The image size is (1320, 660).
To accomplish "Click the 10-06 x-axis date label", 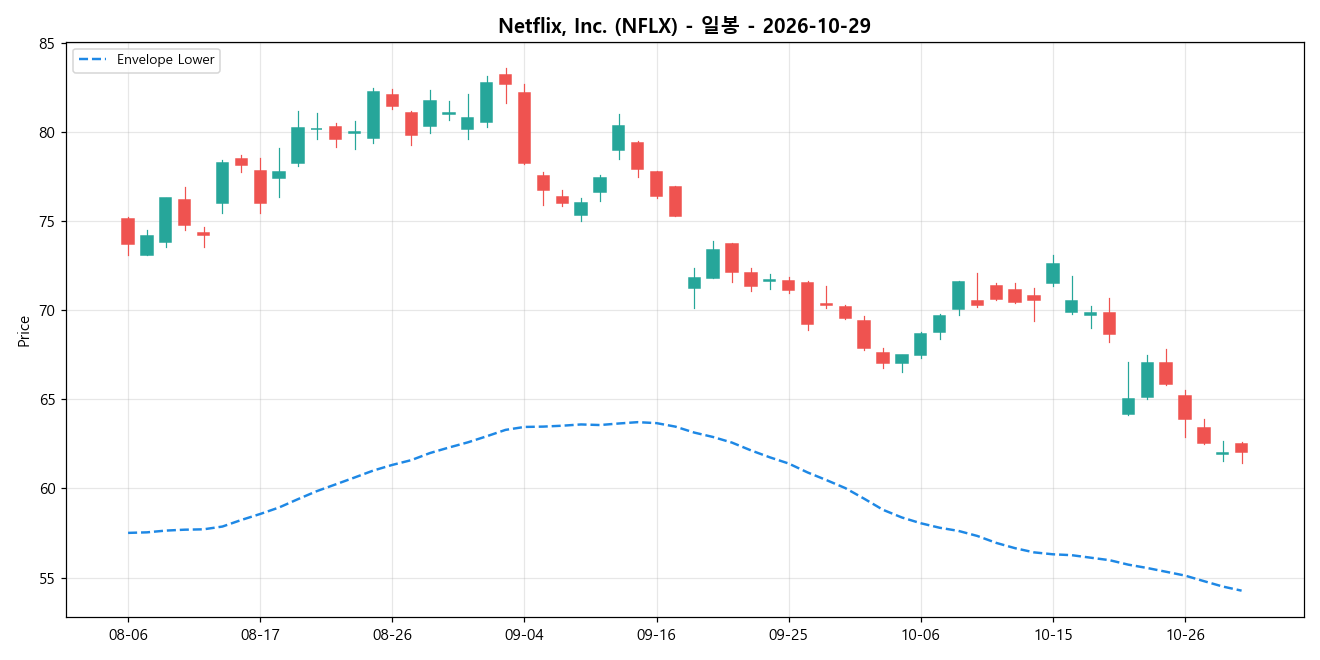I will click(x=920, y=634).
